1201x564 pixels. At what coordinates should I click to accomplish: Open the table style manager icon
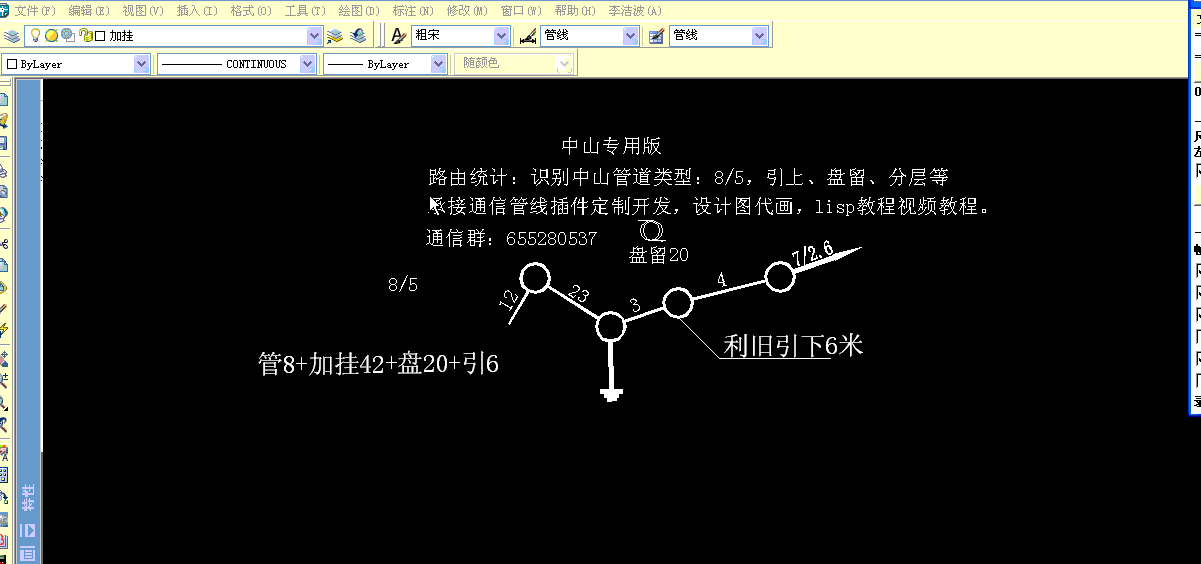657,36
